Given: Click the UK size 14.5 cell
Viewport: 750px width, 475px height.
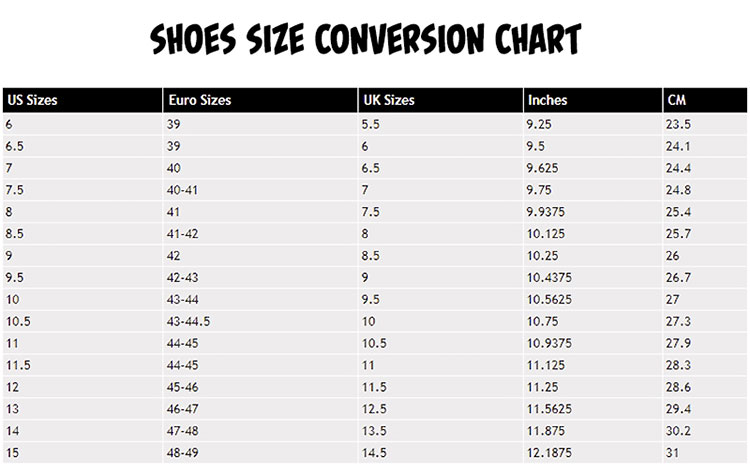Looking at the screenshot, I should [441, 453].
